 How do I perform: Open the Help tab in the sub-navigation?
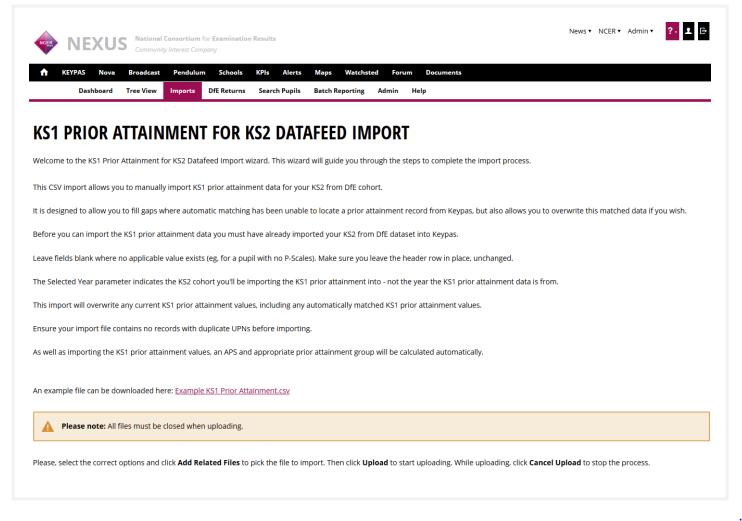pyautogui.click(x=419, y=90)
